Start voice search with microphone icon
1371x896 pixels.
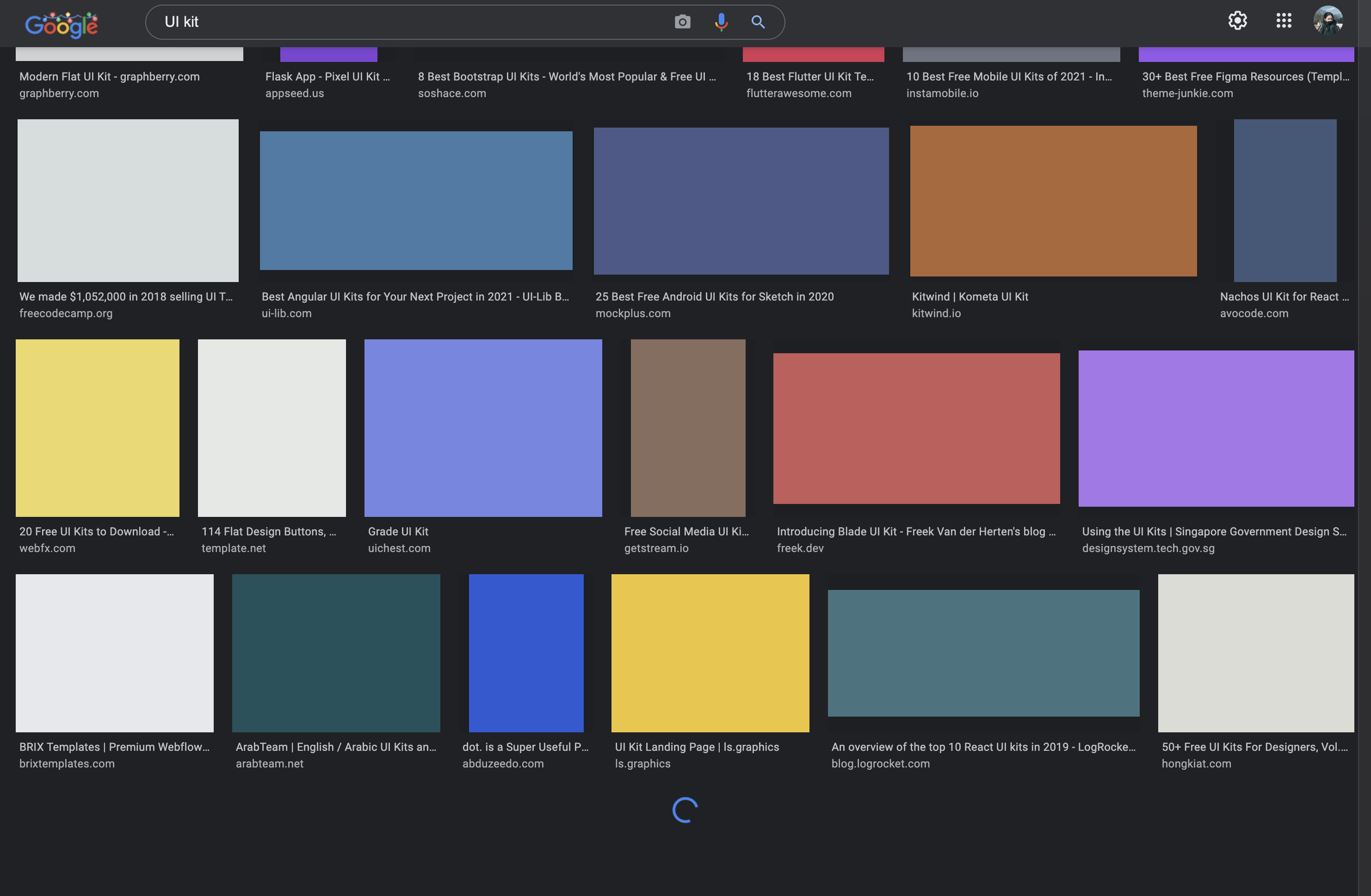721,22
